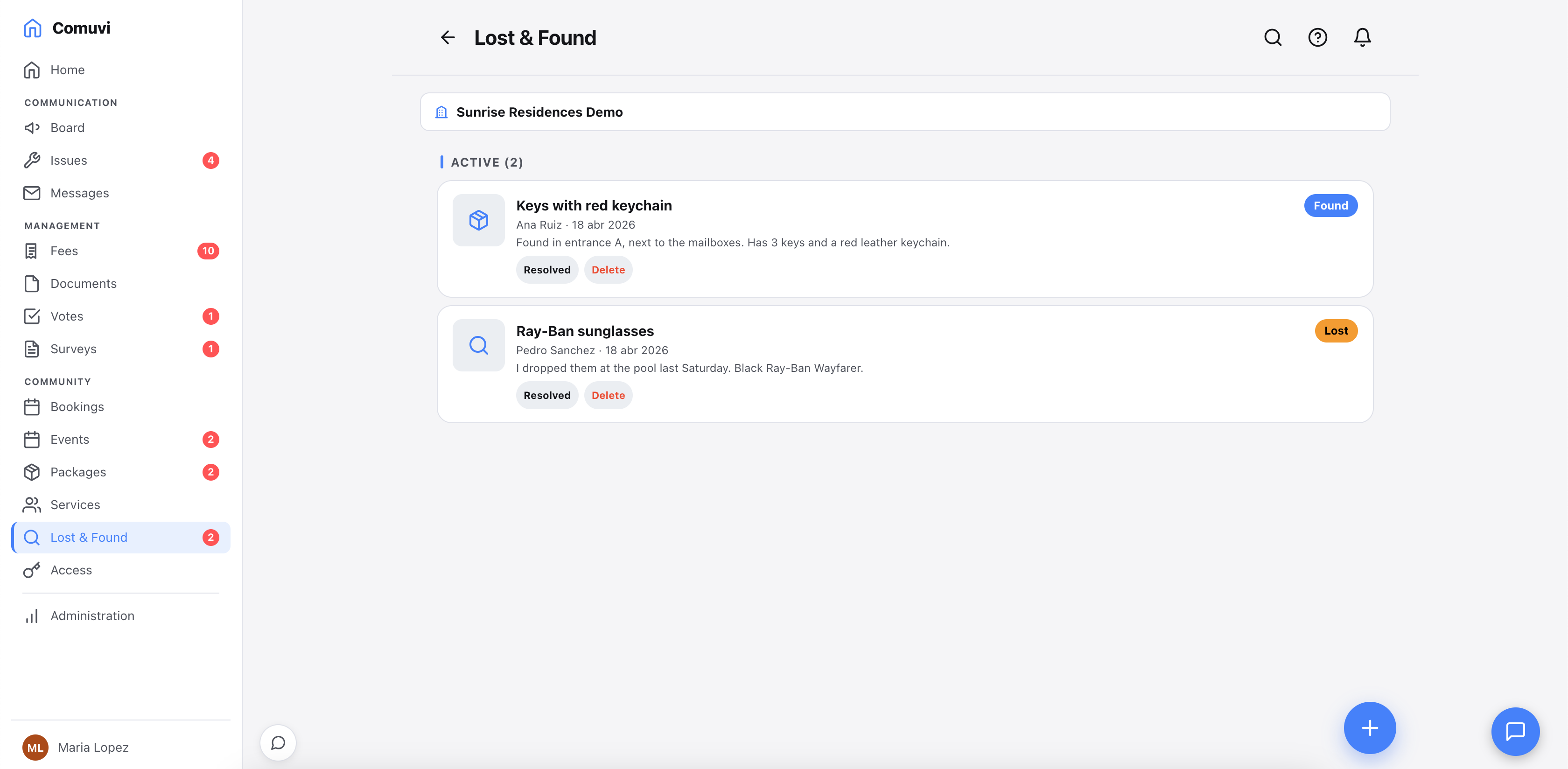Mark Ray-Ban sunglasses as Resolved
Viewport: 1568px width, 769px height.
click(546, 395)
